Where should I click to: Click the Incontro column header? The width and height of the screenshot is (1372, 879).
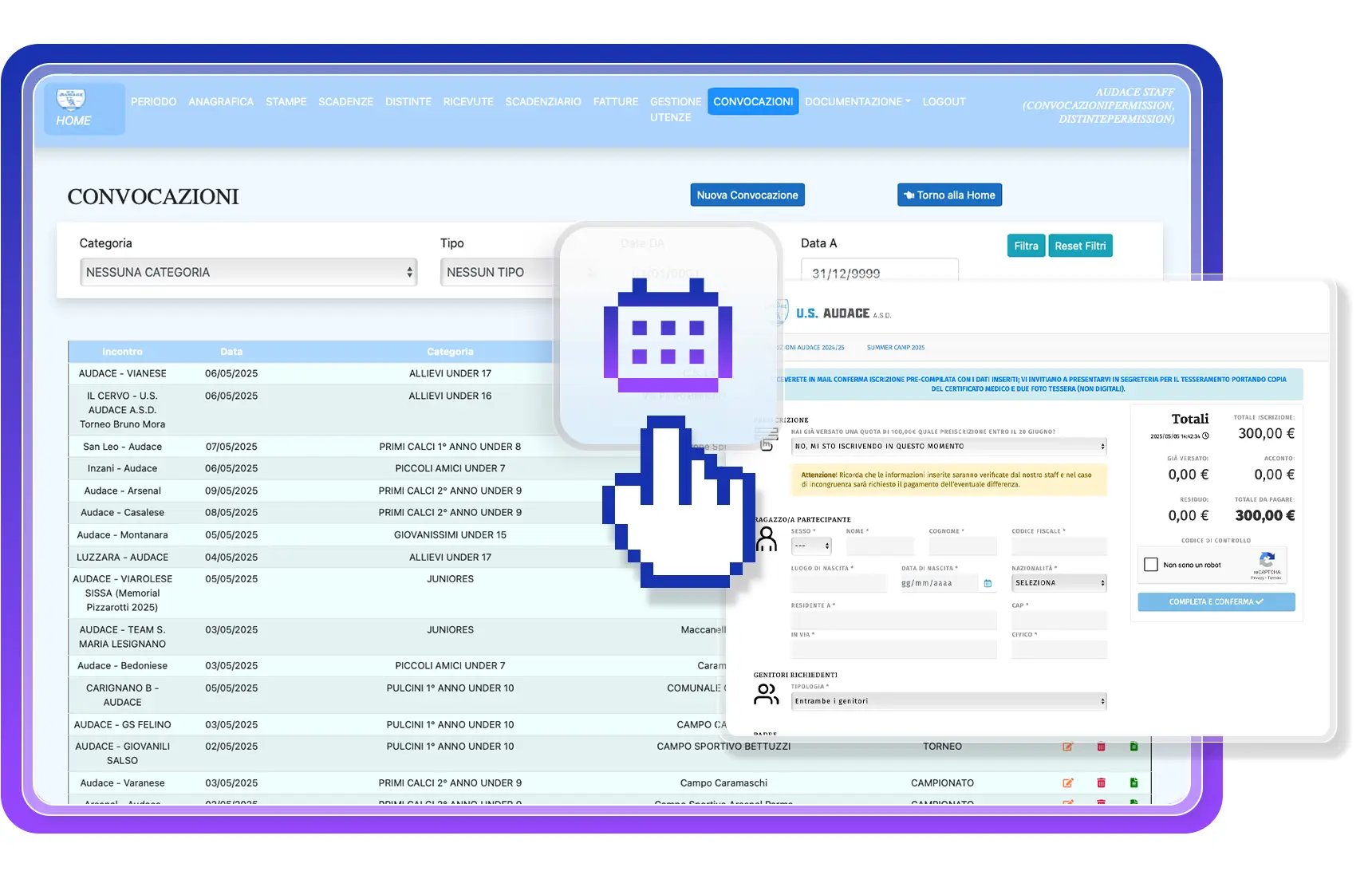[x=122, y=352]
